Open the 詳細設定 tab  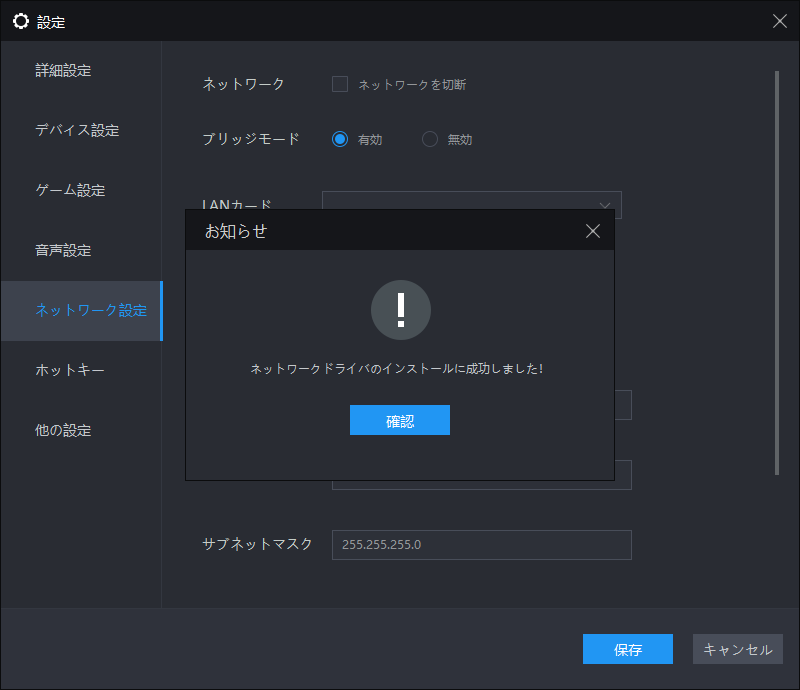click(x=63, y=71)
